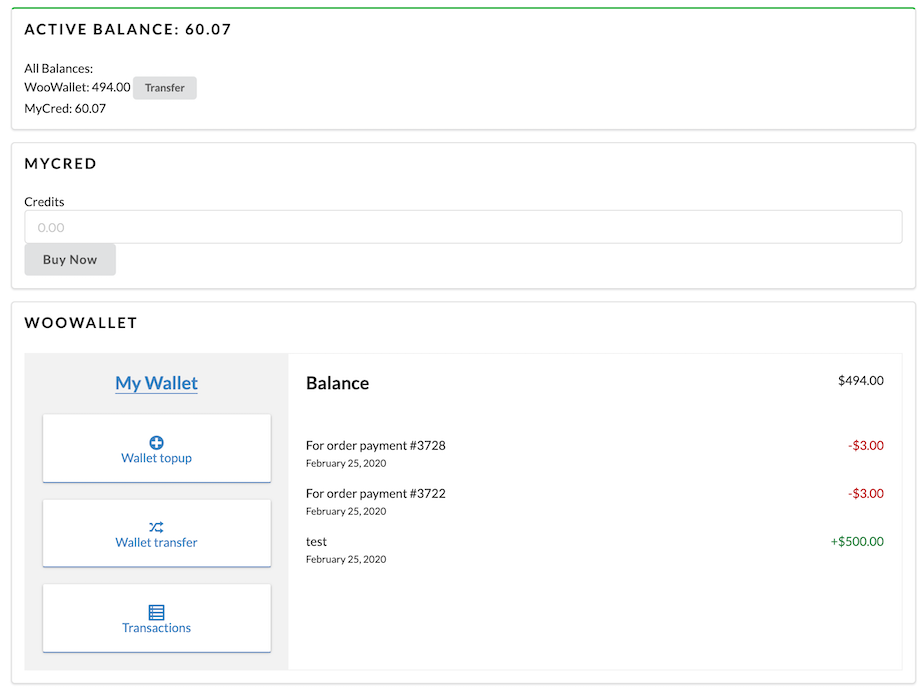Click the plus-circle icon for Wallet topup

[156, 443]
